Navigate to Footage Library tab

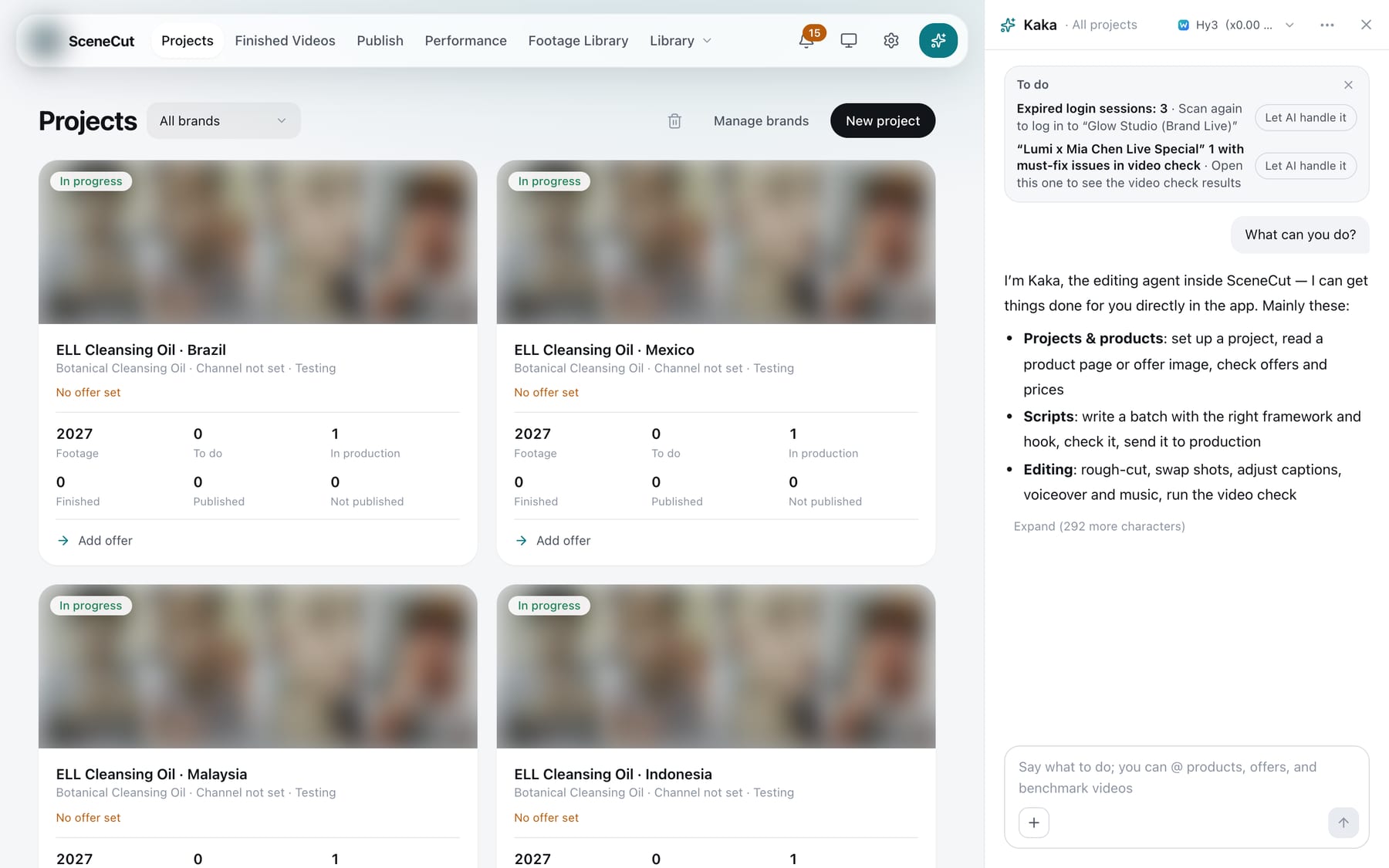(x=578, y=40)
